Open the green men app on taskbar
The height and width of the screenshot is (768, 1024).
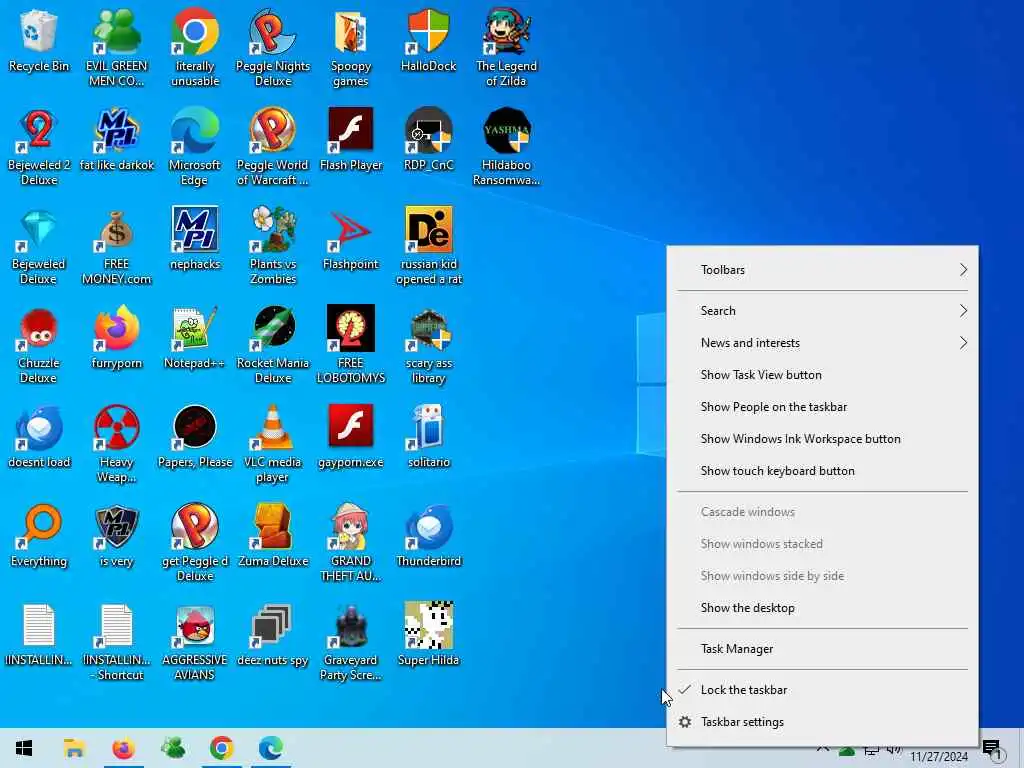click(172, 748)
